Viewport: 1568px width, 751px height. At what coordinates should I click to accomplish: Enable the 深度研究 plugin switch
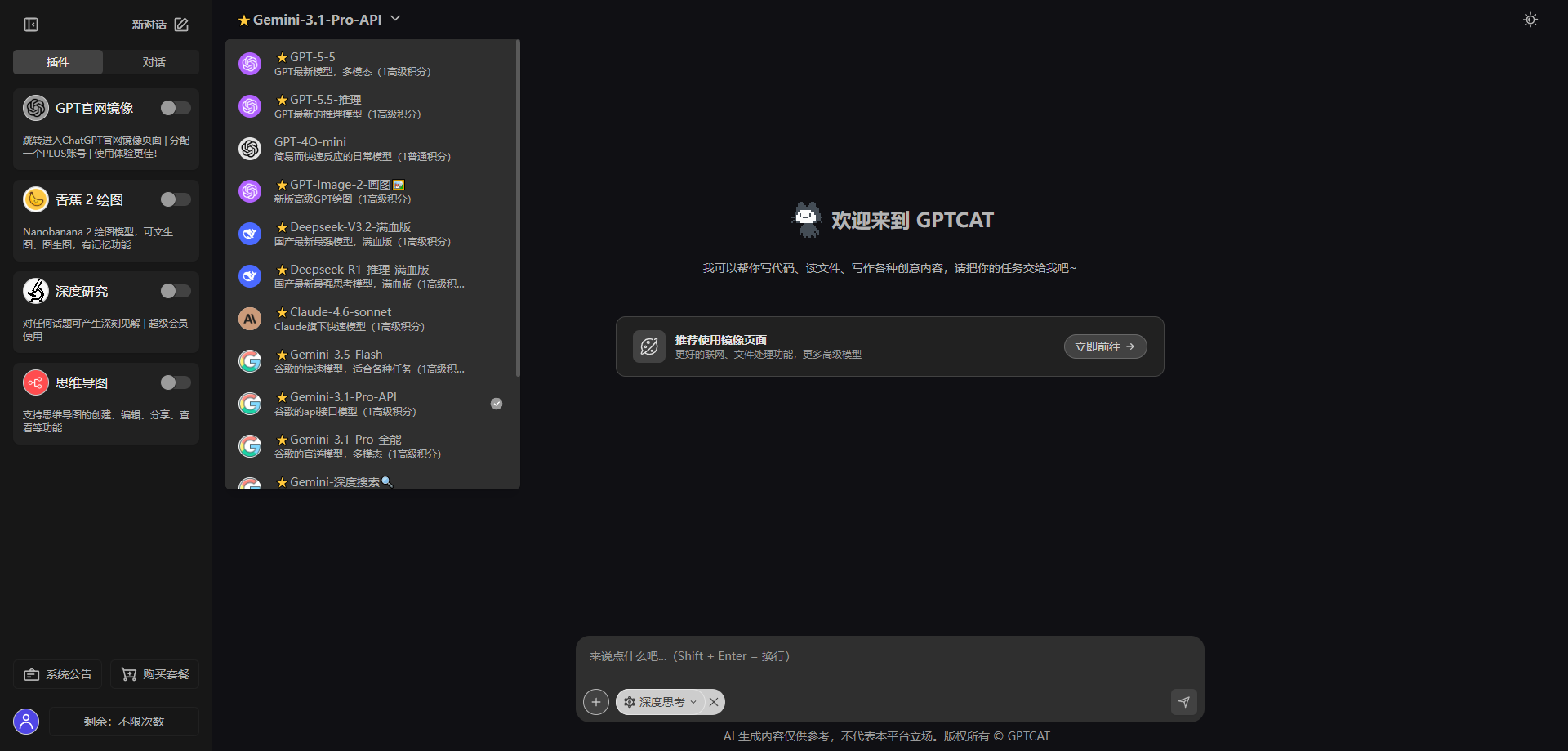176,291
